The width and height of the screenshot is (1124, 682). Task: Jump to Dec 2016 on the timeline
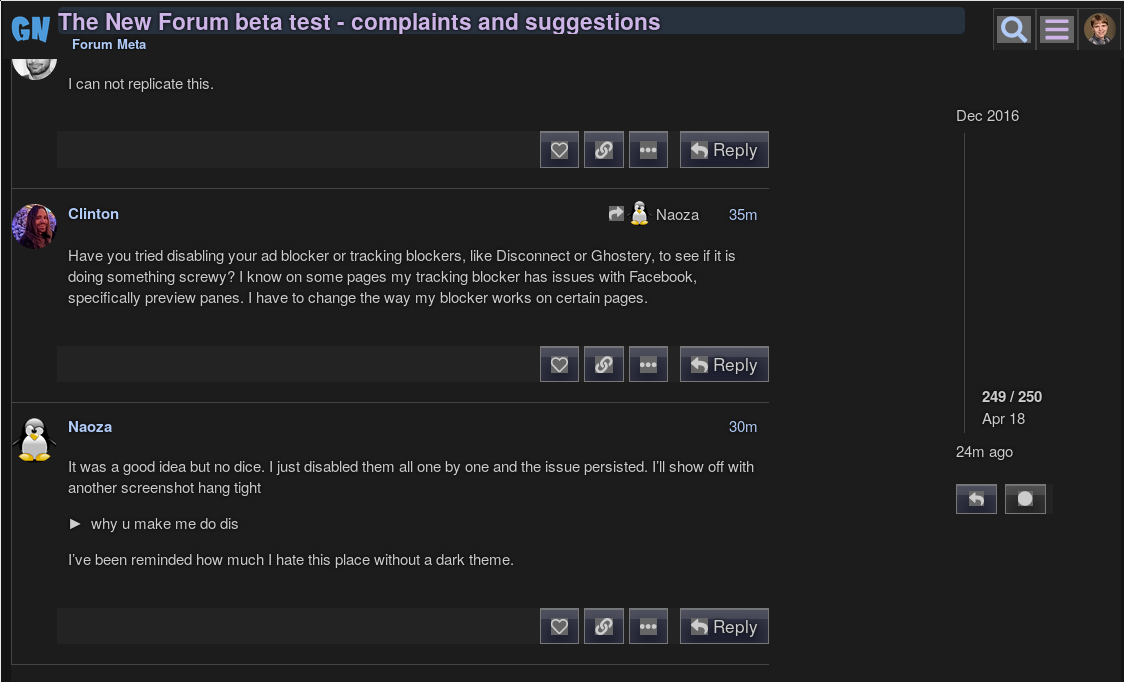[x=987, y=116]
